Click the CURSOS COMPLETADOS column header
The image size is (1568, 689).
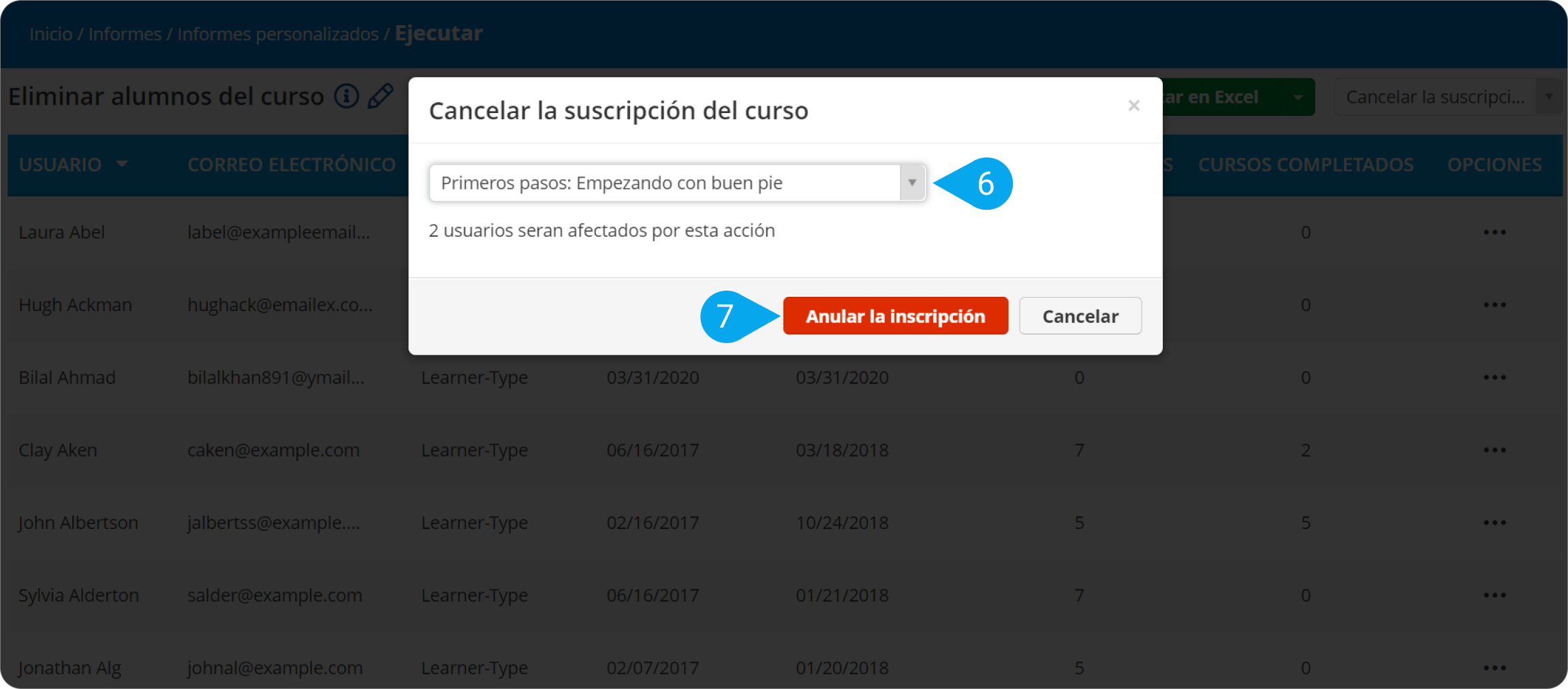(1306, 165)
